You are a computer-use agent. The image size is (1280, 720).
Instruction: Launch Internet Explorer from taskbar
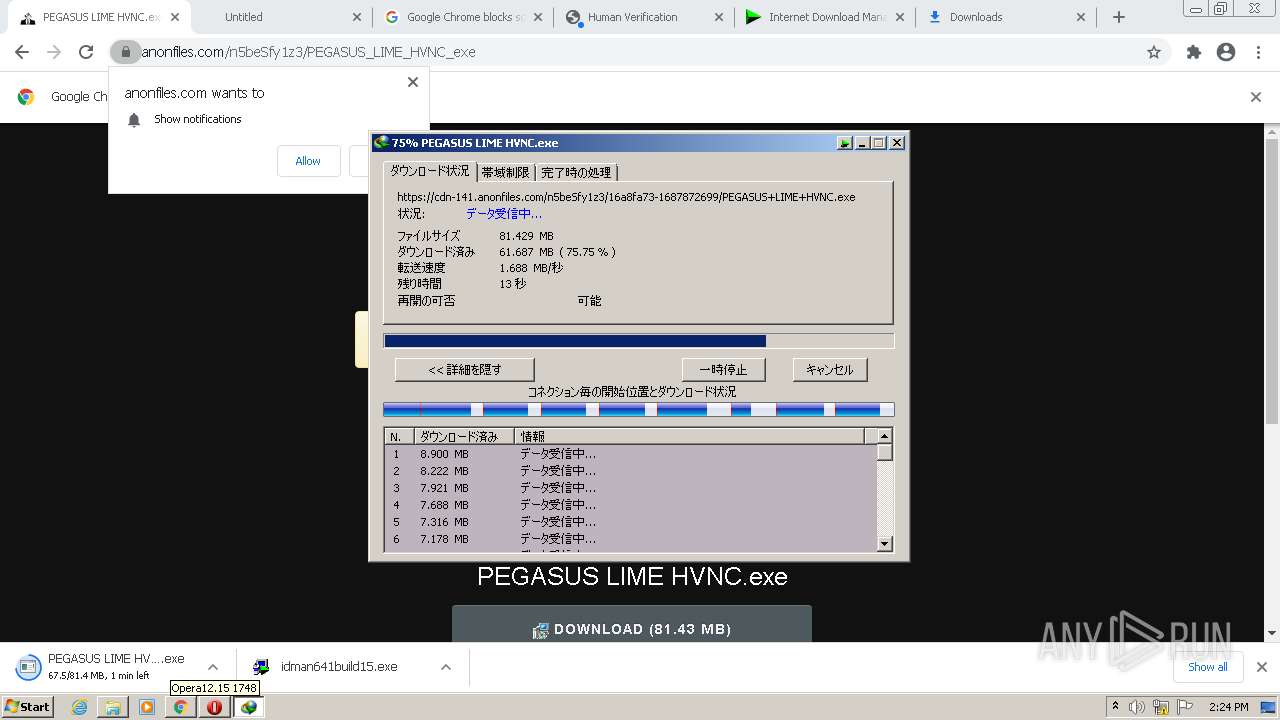pyautogui.click(x=80, y=707)
